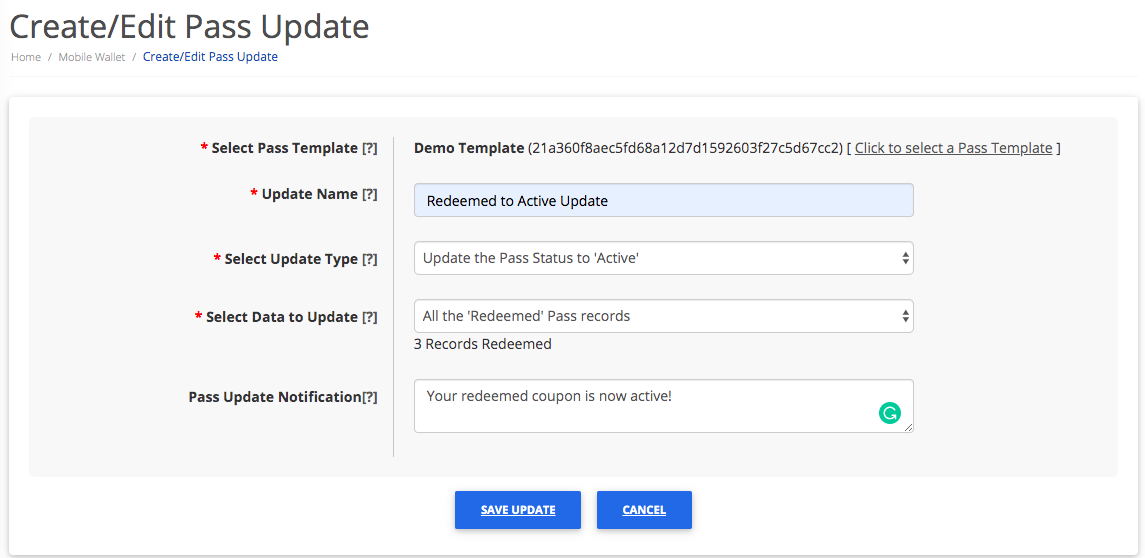This screenshot has width=1145, height=558.
Task: Click the 'Demo Template' name text
Action: 469,148
